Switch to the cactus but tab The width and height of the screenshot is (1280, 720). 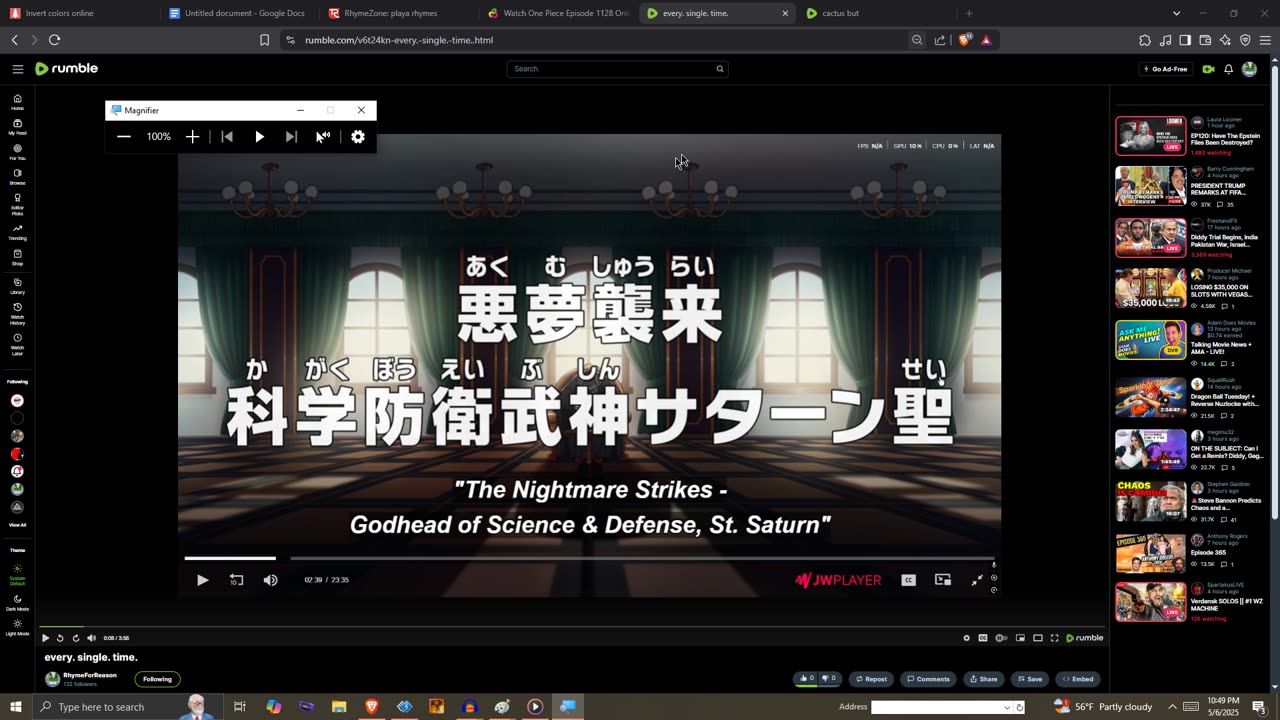tap(875, 13)
